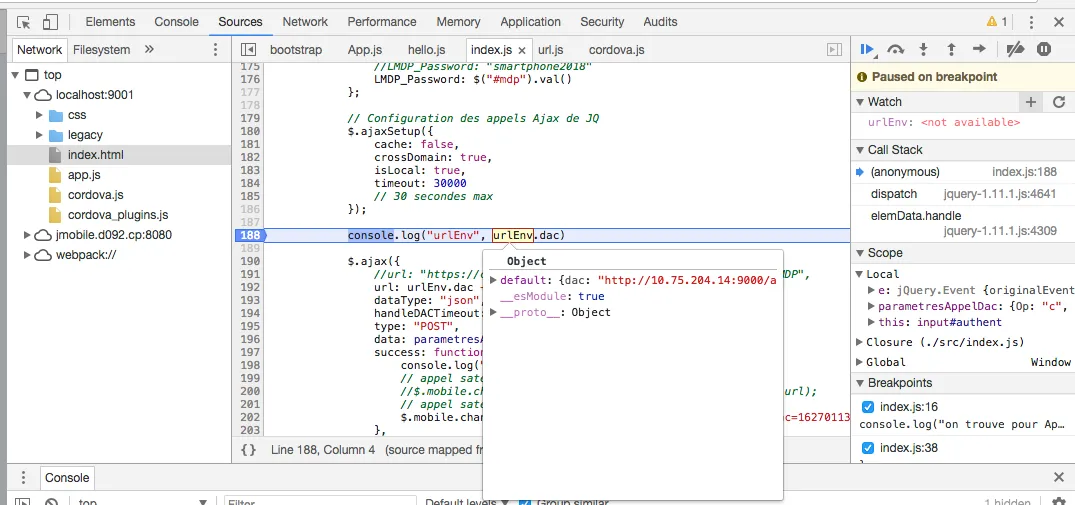
Task: Refresh watch expressions
Action: [1059, 102]
